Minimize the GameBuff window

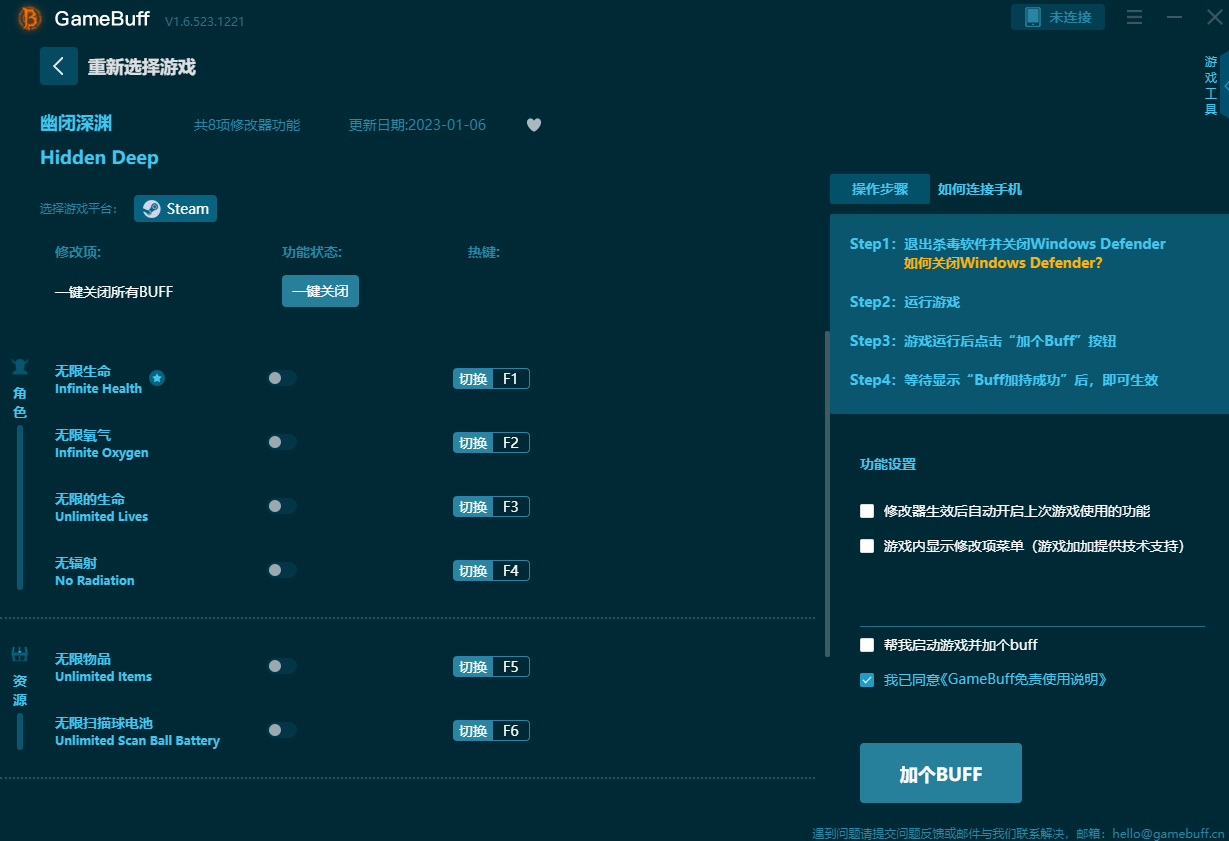[x=1174, y=17]
